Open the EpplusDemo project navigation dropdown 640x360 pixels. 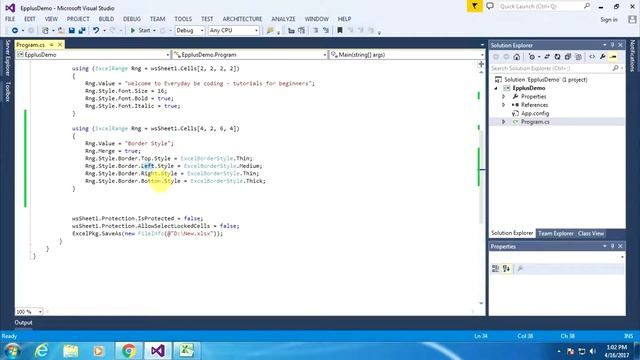(x=93, y=55)
